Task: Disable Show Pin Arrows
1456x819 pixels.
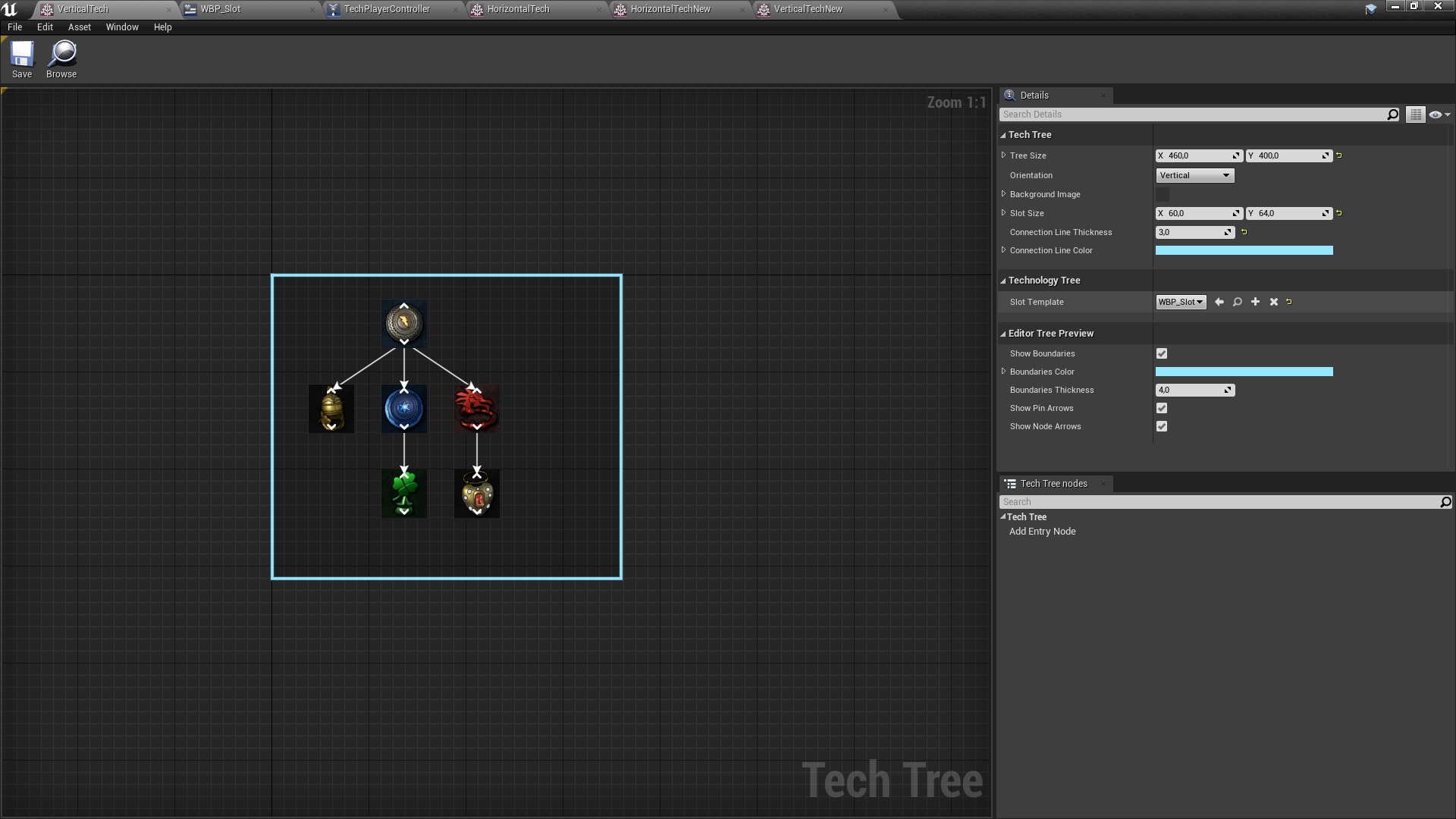Action: (x=1162, y=408)
